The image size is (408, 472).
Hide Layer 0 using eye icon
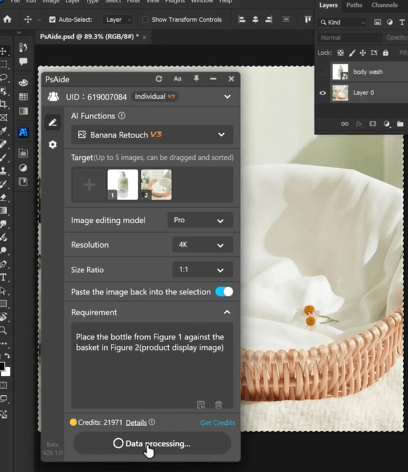point(322,93)
